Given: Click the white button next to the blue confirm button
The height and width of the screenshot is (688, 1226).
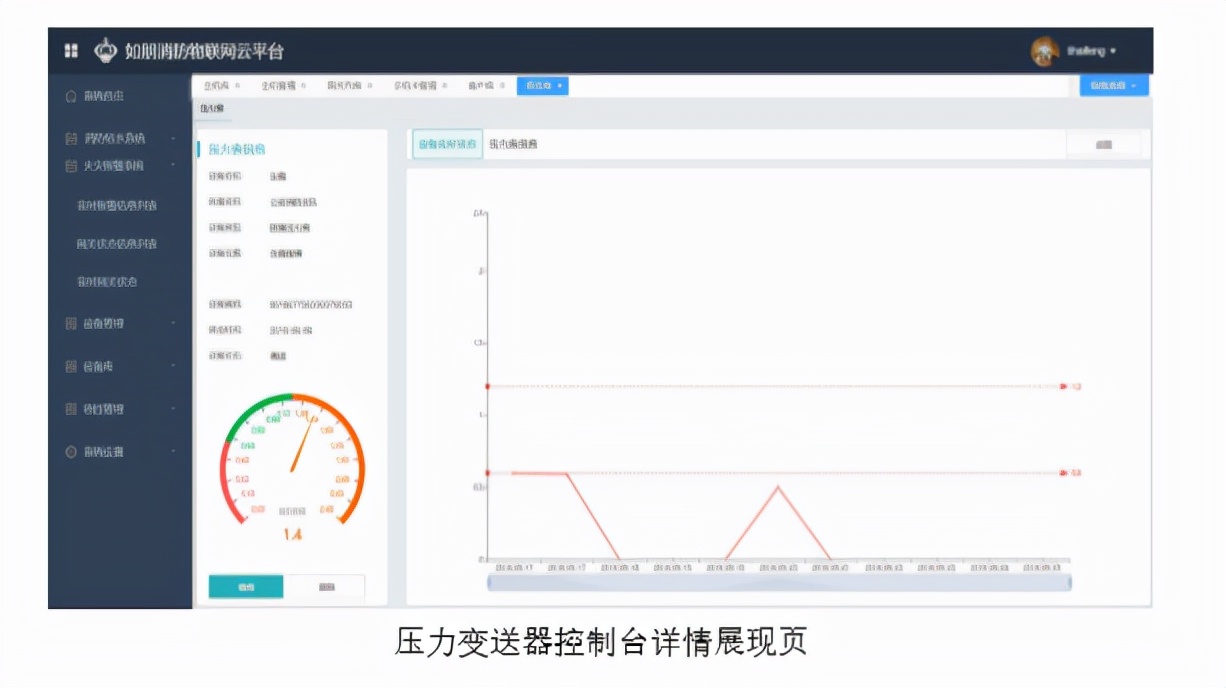Looking at the screenshot, I should (327, 585).
